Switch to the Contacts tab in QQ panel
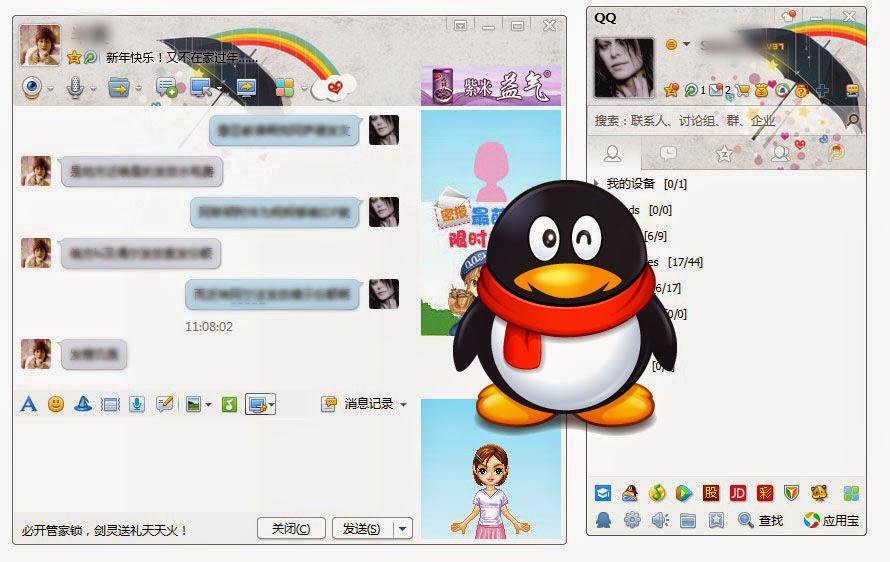The image size is (890, 562). coord(612,153)
